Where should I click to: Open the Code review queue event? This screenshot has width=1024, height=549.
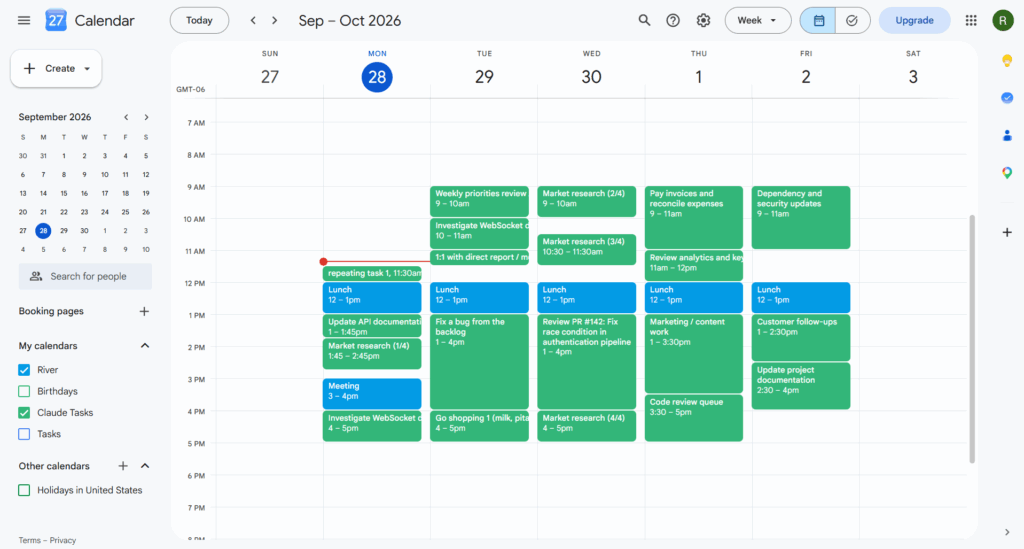pos(694,418)
